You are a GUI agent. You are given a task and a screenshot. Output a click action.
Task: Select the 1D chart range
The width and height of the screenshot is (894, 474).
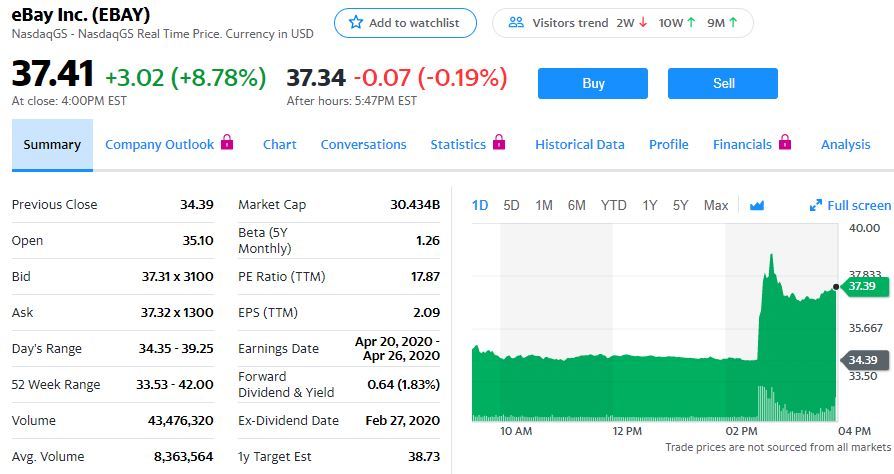pos(480,205)
